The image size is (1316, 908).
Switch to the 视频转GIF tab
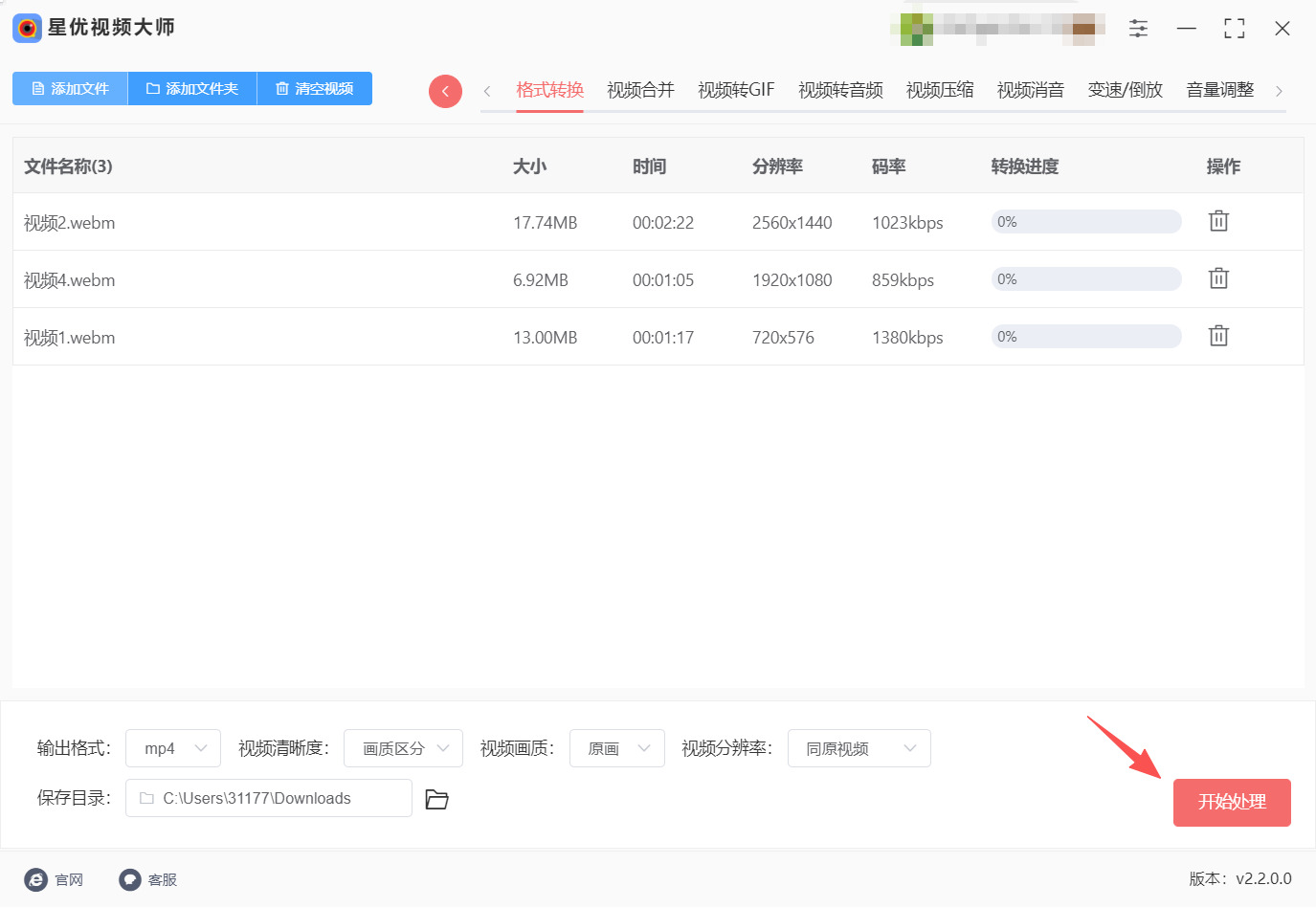click(736, 90)
